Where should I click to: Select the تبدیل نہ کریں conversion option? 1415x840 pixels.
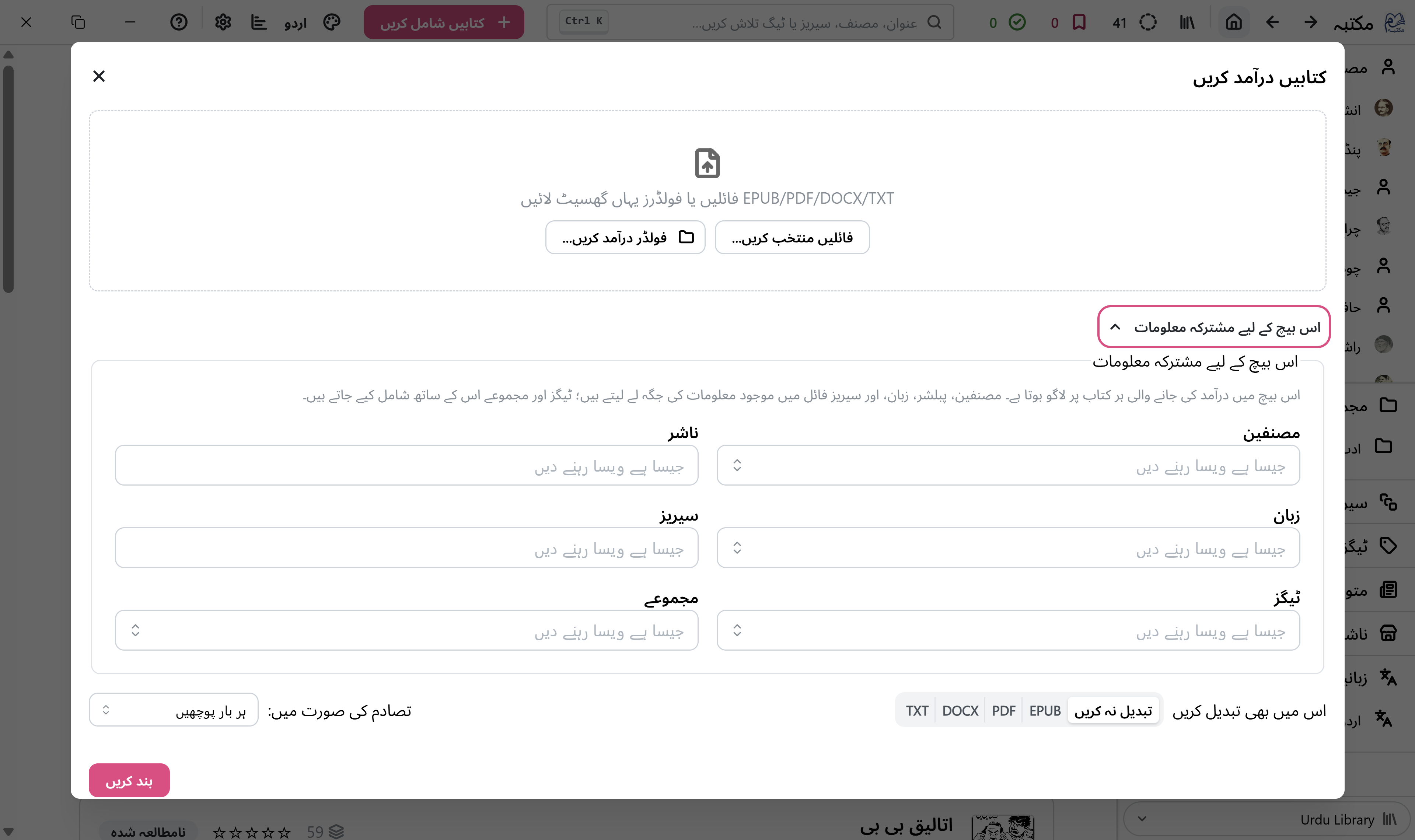(x=1113, y=710)
